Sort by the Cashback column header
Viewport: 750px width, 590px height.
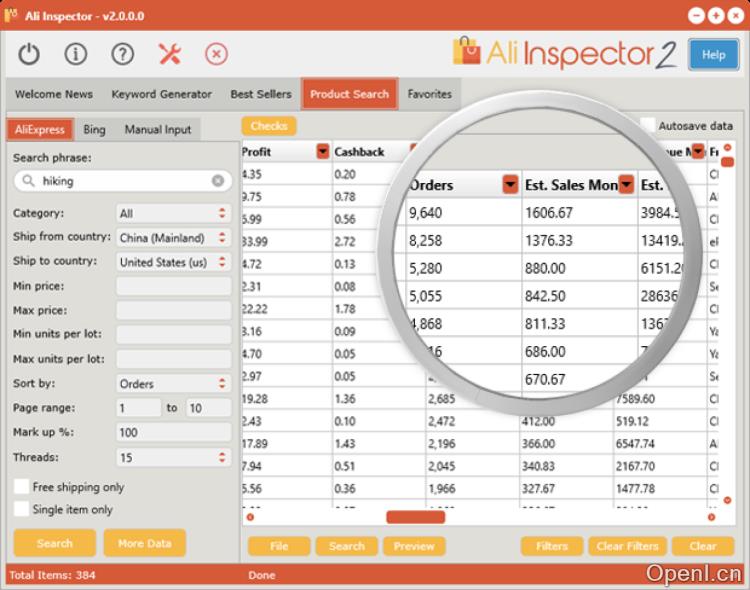pyautogui.click(x=359, y=152)
